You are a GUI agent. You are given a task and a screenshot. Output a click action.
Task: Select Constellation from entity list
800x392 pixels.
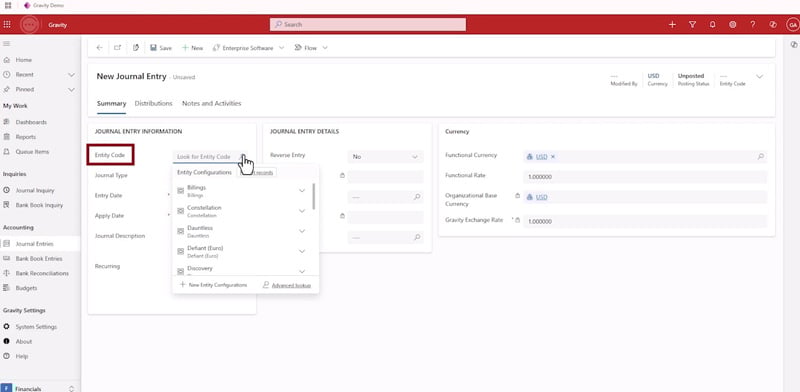tap(204, 211)
